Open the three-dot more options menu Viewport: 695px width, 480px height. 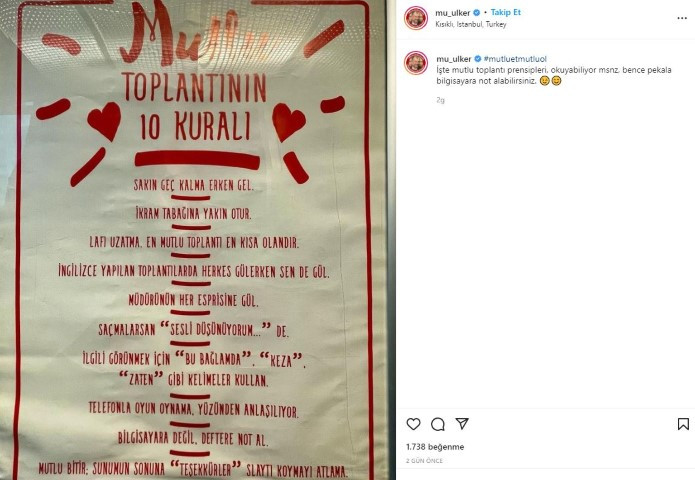(x=682, y=18)
